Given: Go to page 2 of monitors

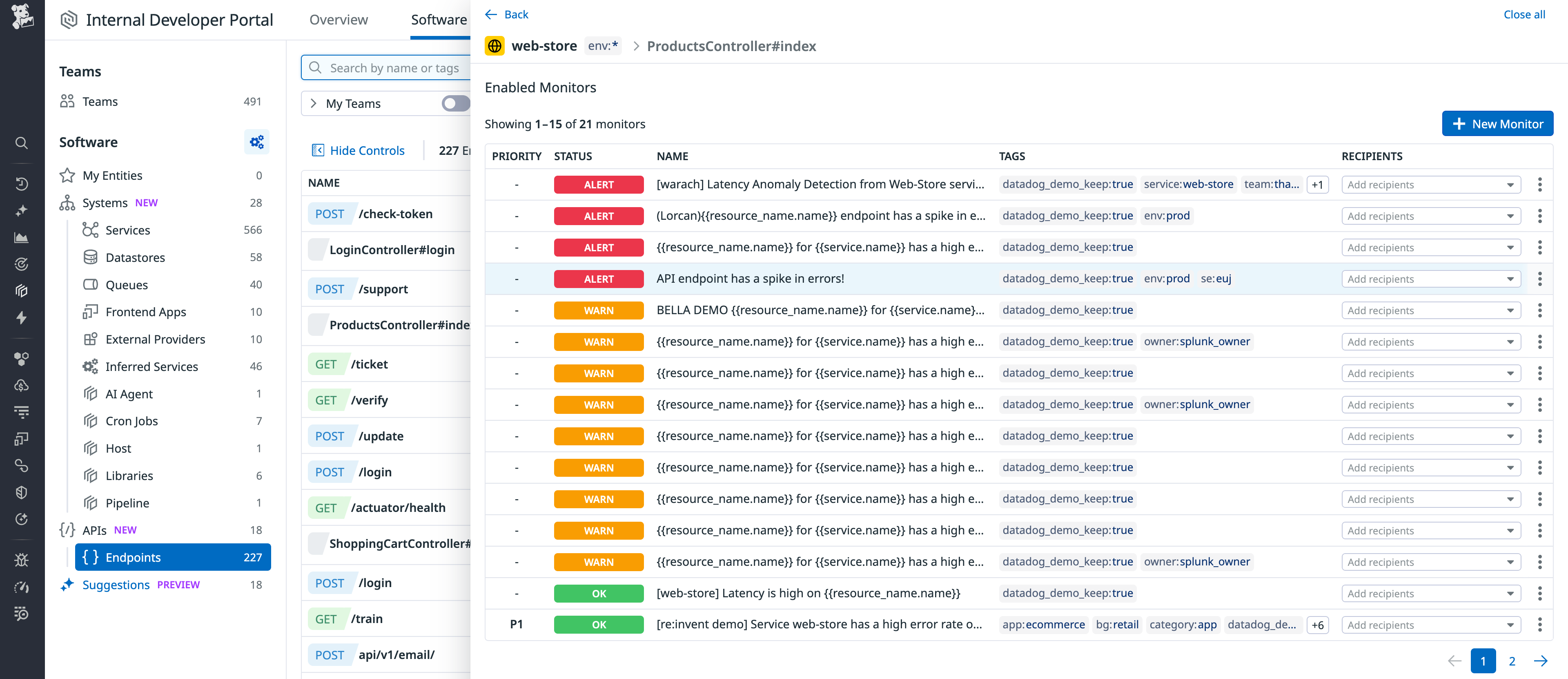Looking at the screenshot, I should point(1512,661).
